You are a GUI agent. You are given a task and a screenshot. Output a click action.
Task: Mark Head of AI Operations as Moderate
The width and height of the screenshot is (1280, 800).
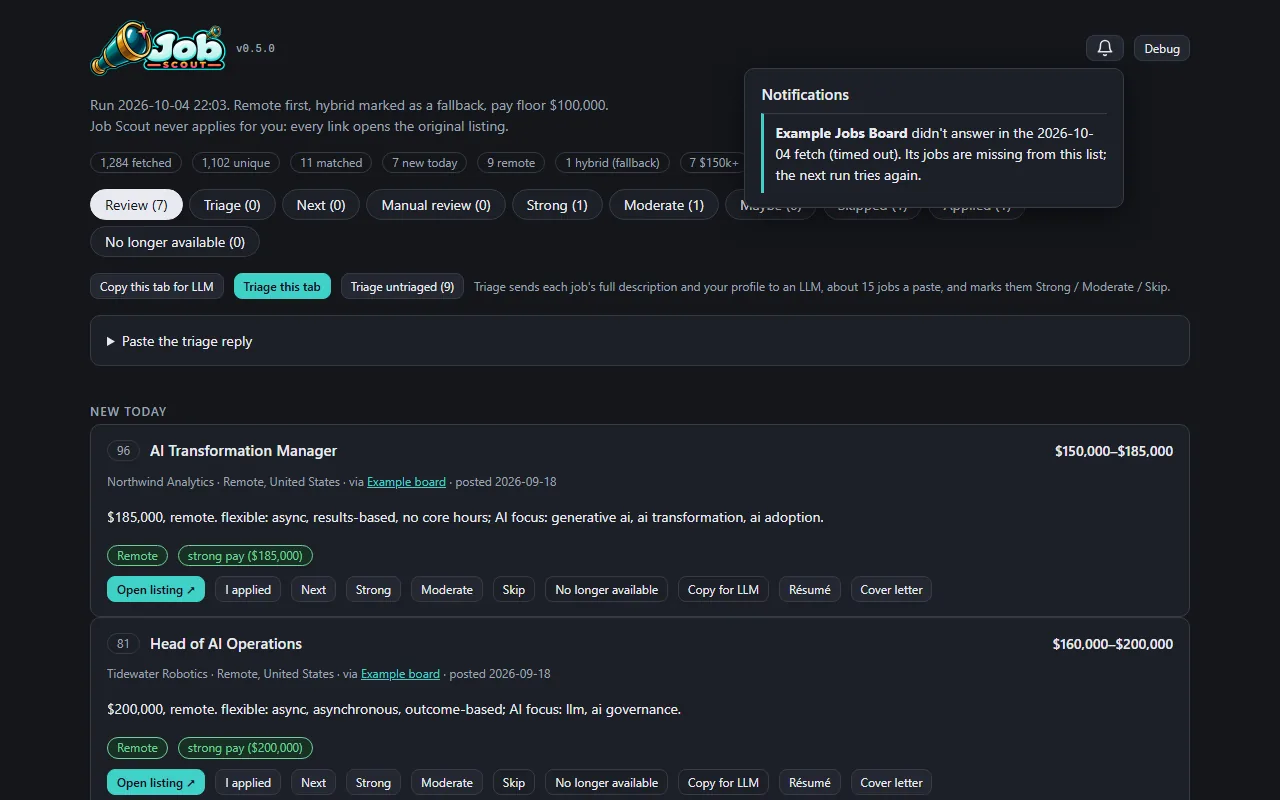pyautogui.click(x=447, y=783)
